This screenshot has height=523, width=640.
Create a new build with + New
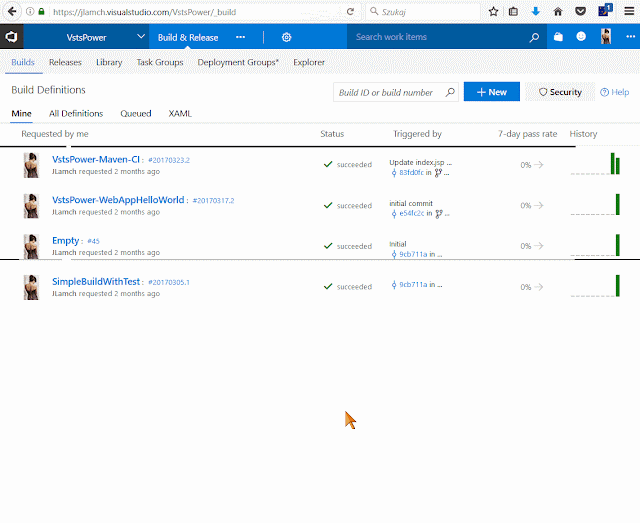pyautogui.click(x=492, y=92)
